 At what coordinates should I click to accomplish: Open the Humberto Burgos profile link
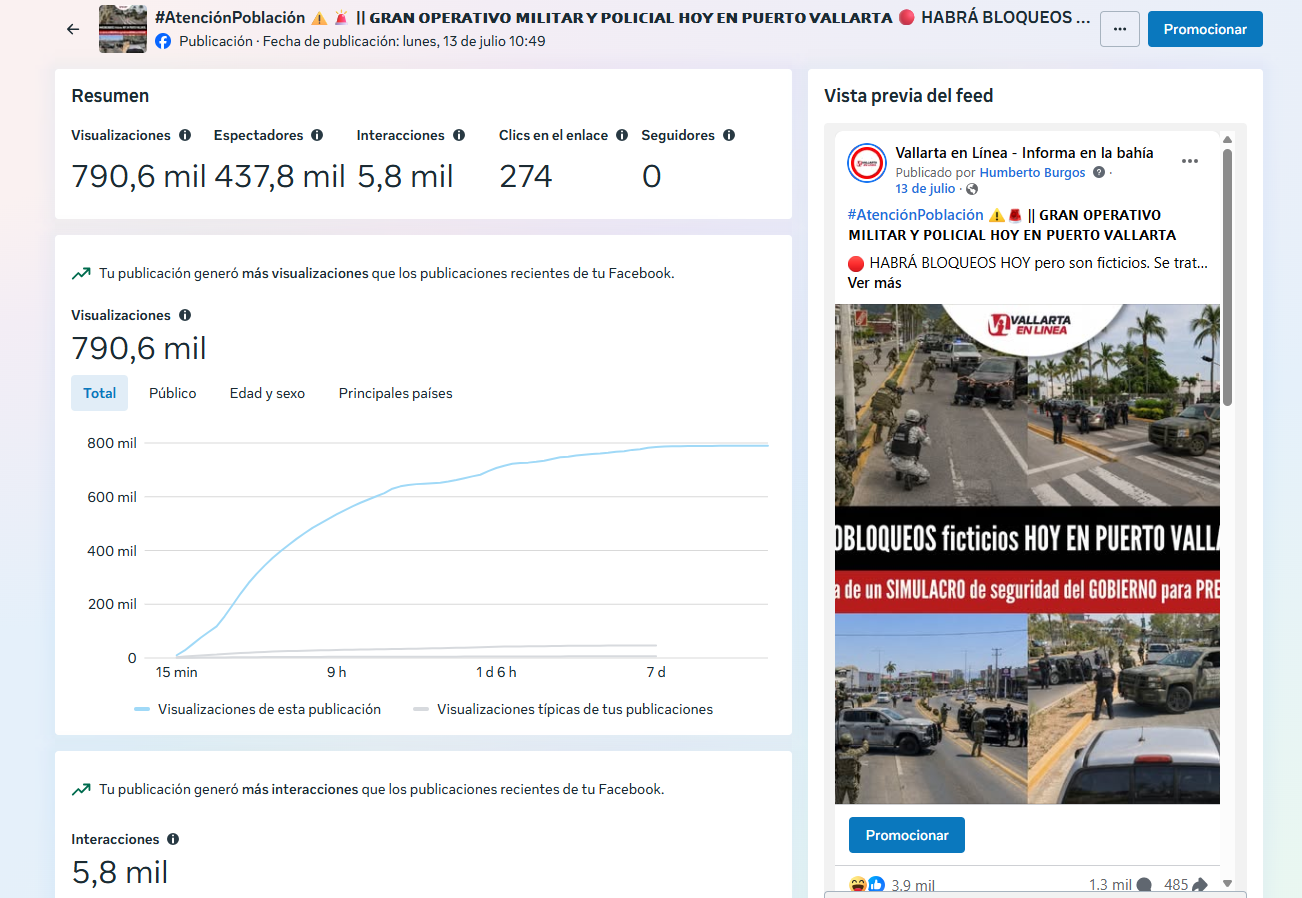click(x=1032, y=172)
